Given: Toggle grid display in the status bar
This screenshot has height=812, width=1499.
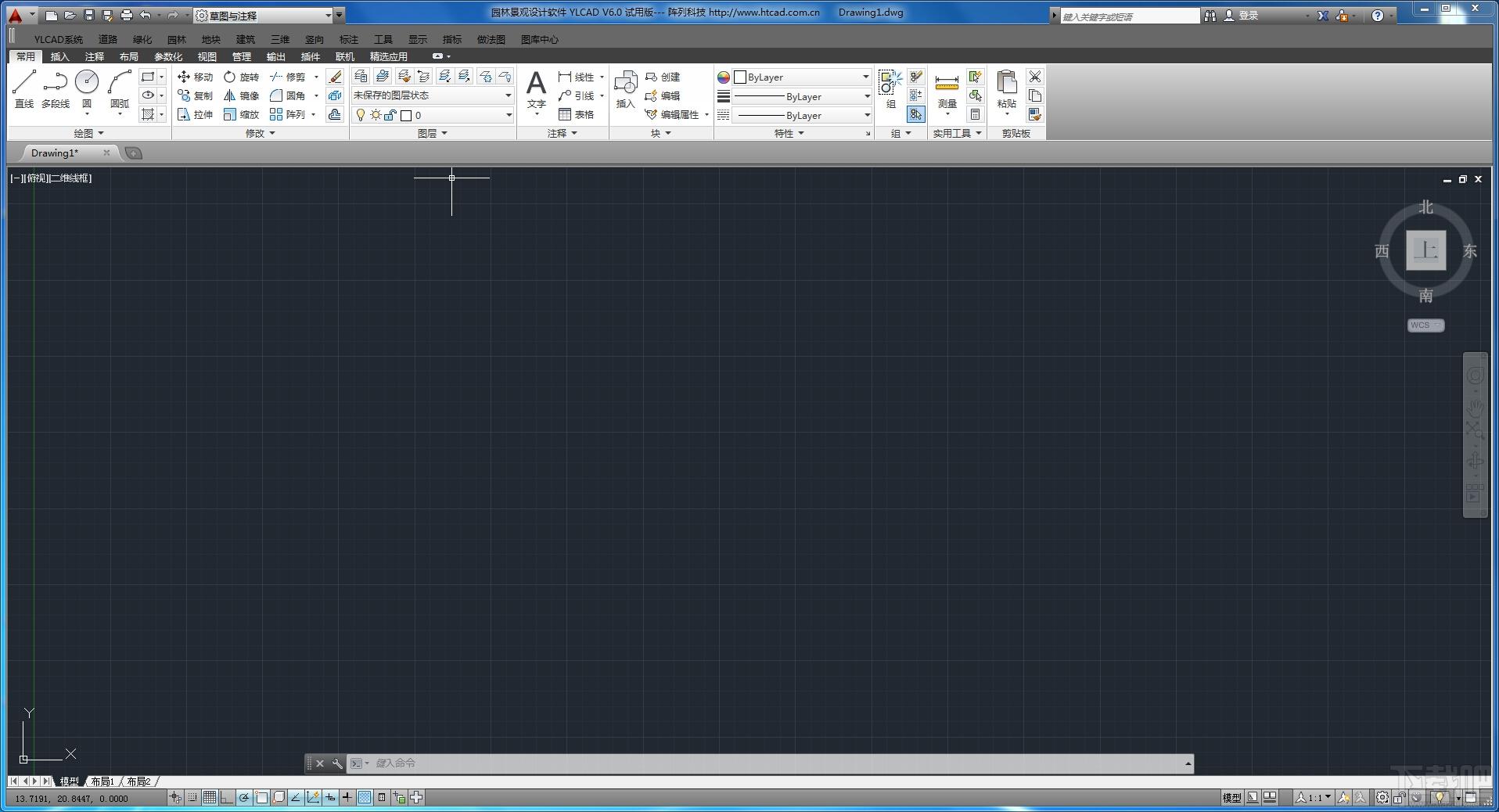Looking at the screenshot, I should coord(210,797).
